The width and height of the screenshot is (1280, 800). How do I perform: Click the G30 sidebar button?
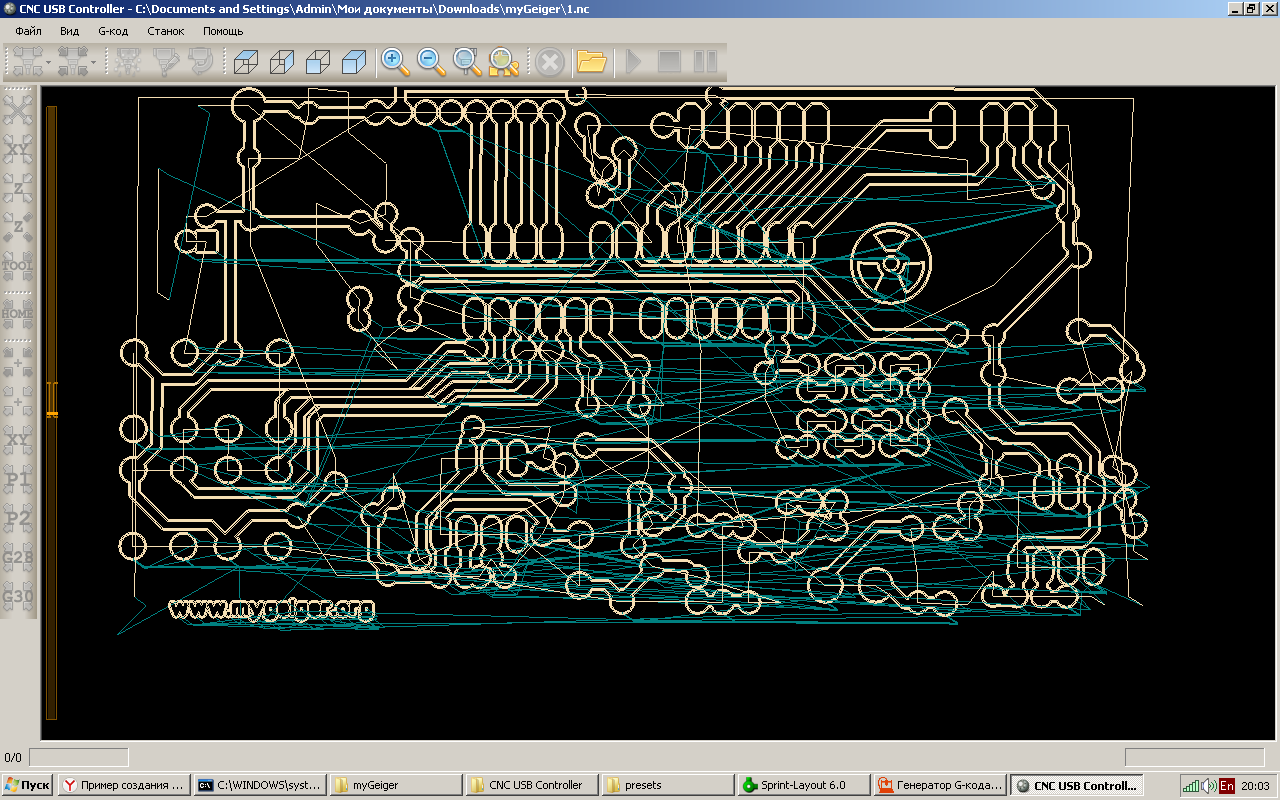click(x=18, y=598)
